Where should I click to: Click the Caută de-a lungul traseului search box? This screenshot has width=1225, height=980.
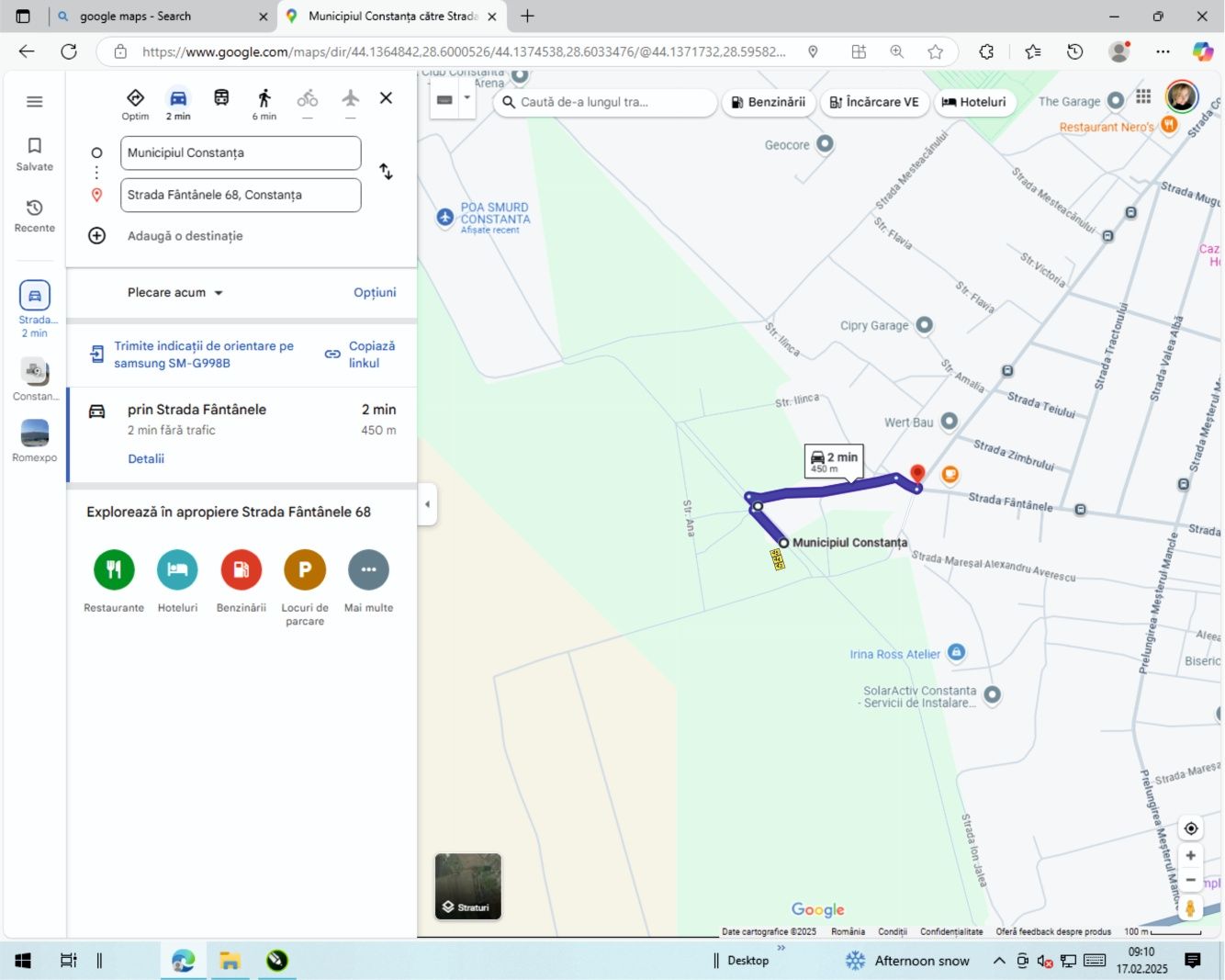(606, 102)
